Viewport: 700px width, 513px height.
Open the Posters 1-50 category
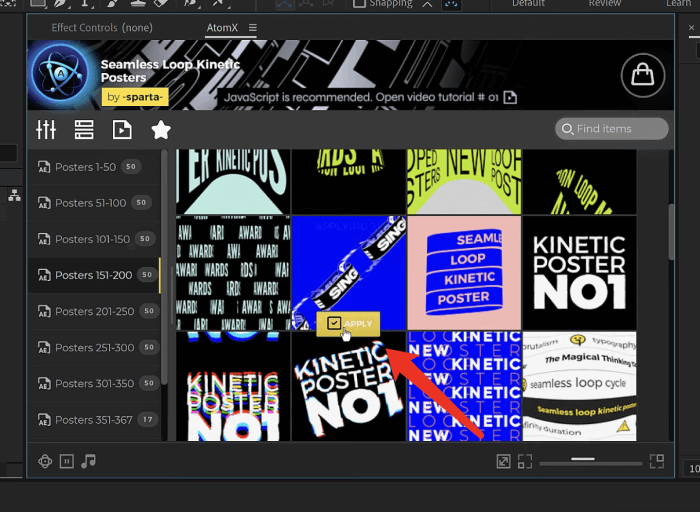click(94, 167)
